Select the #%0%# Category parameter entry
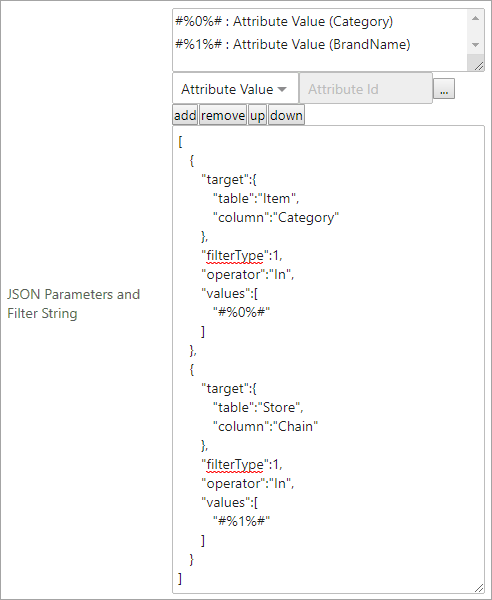Image resolution: width=492 pixels, height=600 pixels. [x=284, y=21]
